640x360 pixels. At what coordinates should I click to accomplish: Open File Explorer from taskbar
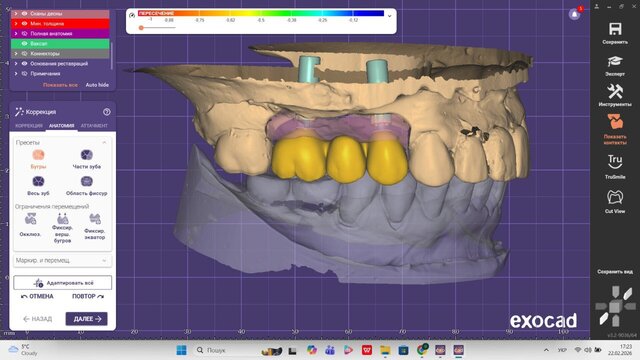point(385,350)
